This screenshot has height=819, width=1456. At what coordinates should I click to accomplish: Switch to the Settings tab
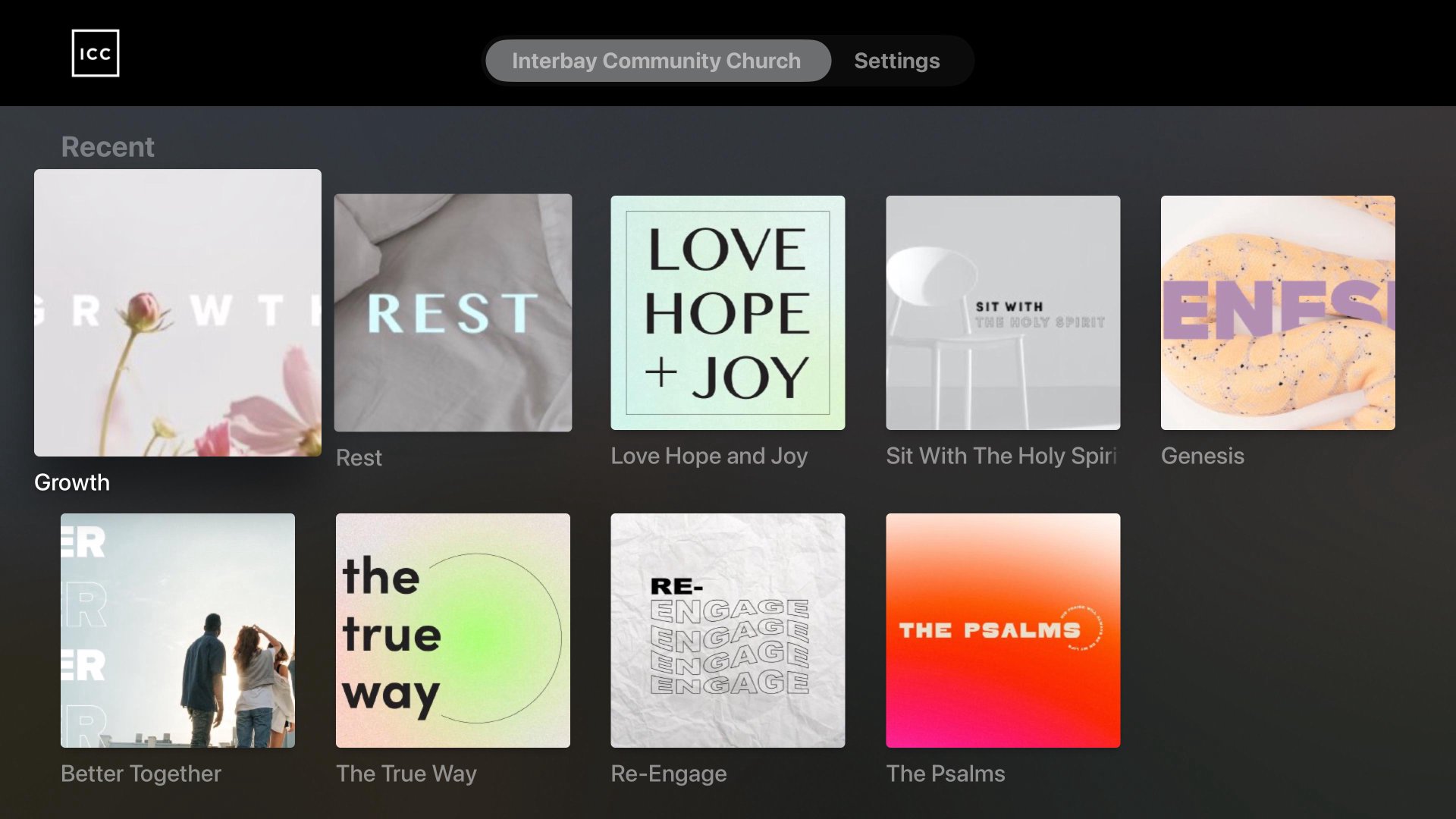tap(897, 61)
